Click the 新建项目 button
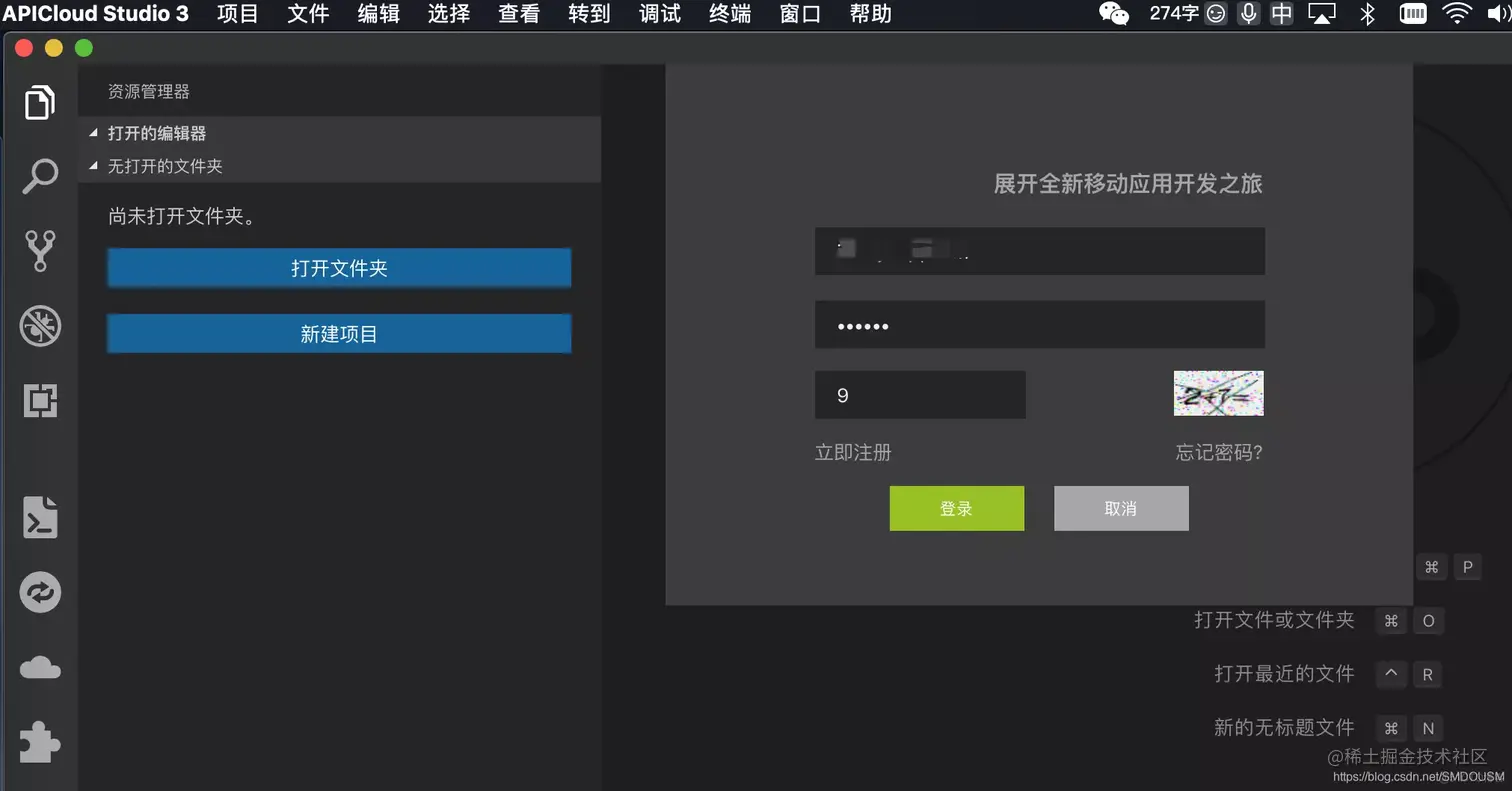The width and height of the screenshot is (1512, 791). 339,334
